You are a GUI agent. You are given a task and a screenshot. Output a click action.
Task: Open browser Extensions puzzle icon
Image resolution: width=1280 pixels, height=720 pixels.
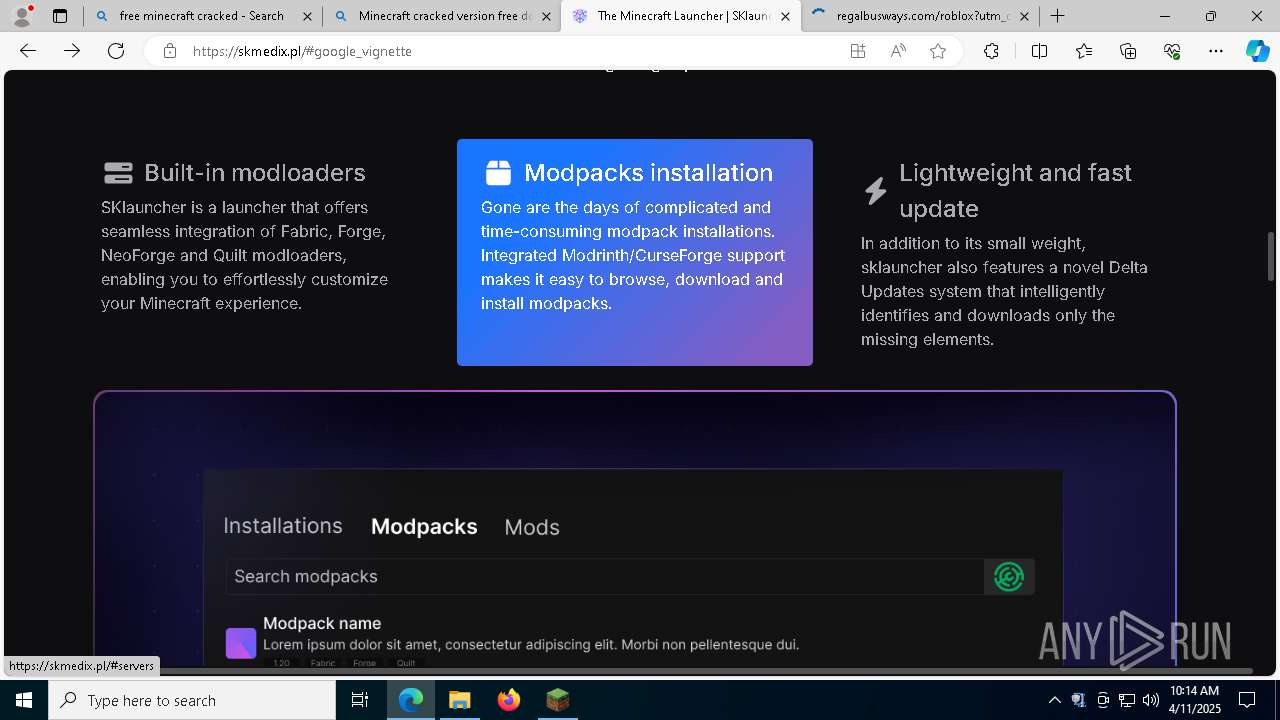(x=991, y=51)
